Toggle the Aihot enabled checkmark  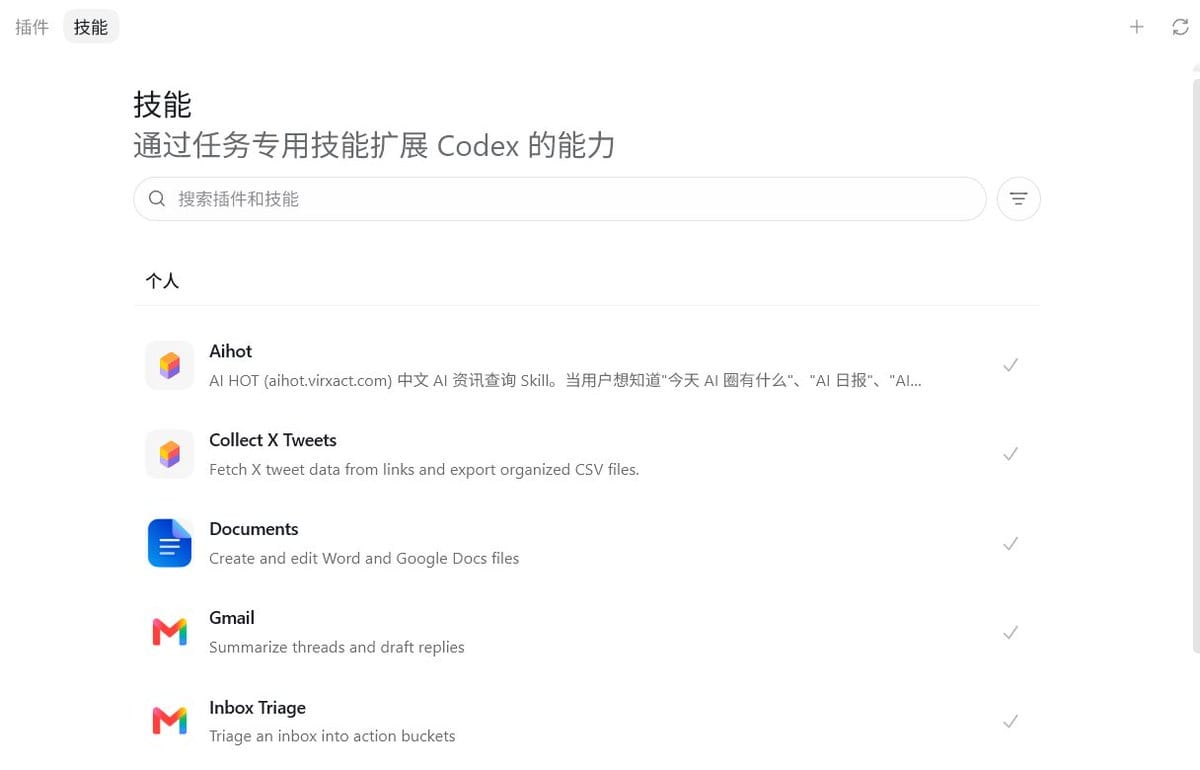click(1011, 365)
